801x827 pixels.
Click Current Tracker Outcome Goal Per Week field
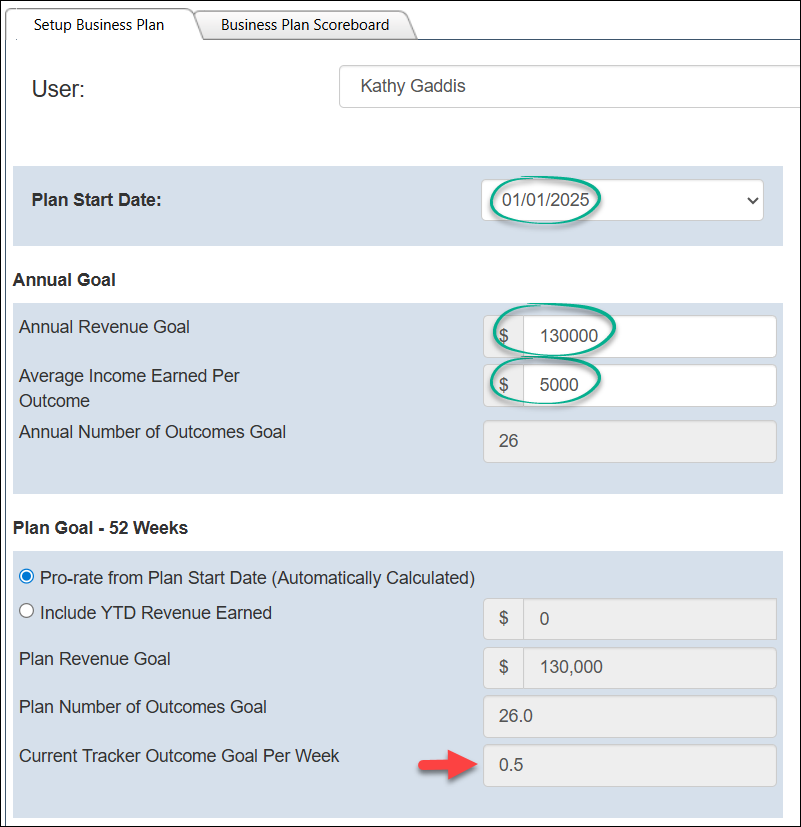pos(629,766)
